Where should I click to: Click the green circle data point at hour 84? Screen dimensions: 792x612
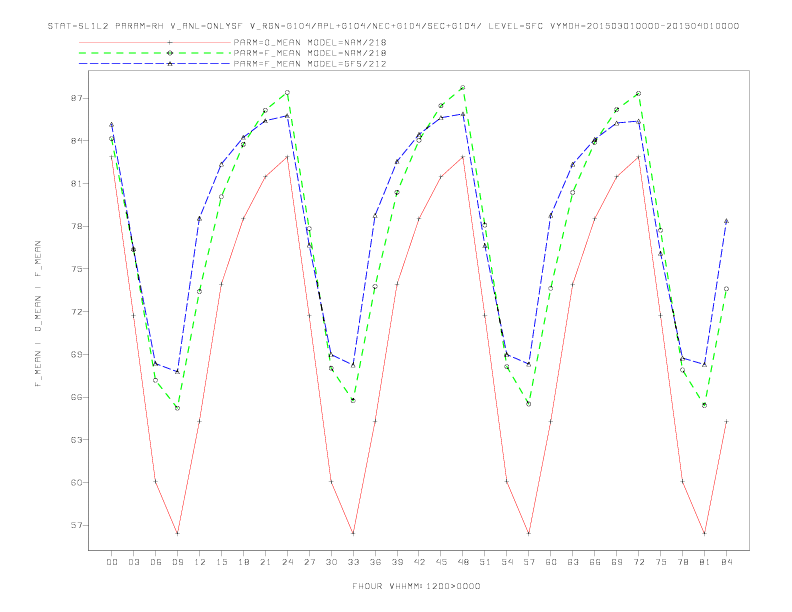coord(726,289)
